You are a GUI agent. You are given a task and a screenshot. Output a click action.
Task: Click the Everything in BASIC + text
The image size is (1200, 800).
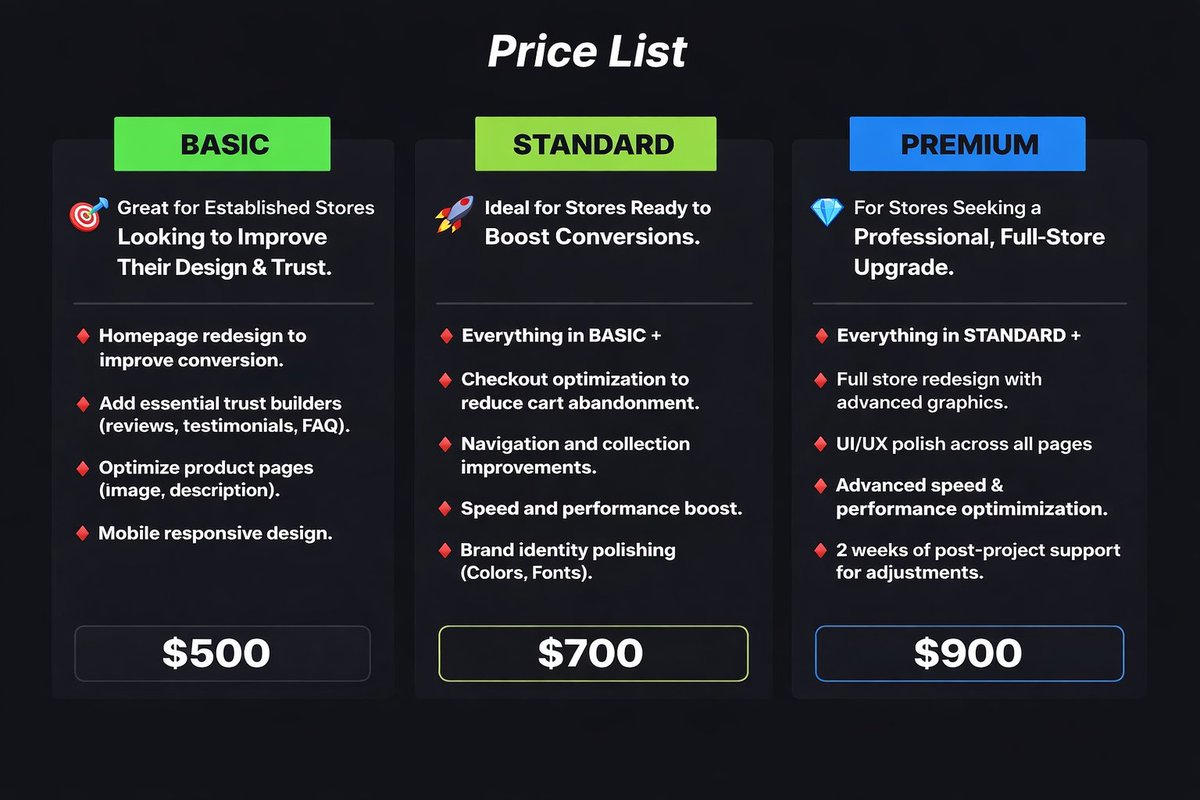(561, 336)
